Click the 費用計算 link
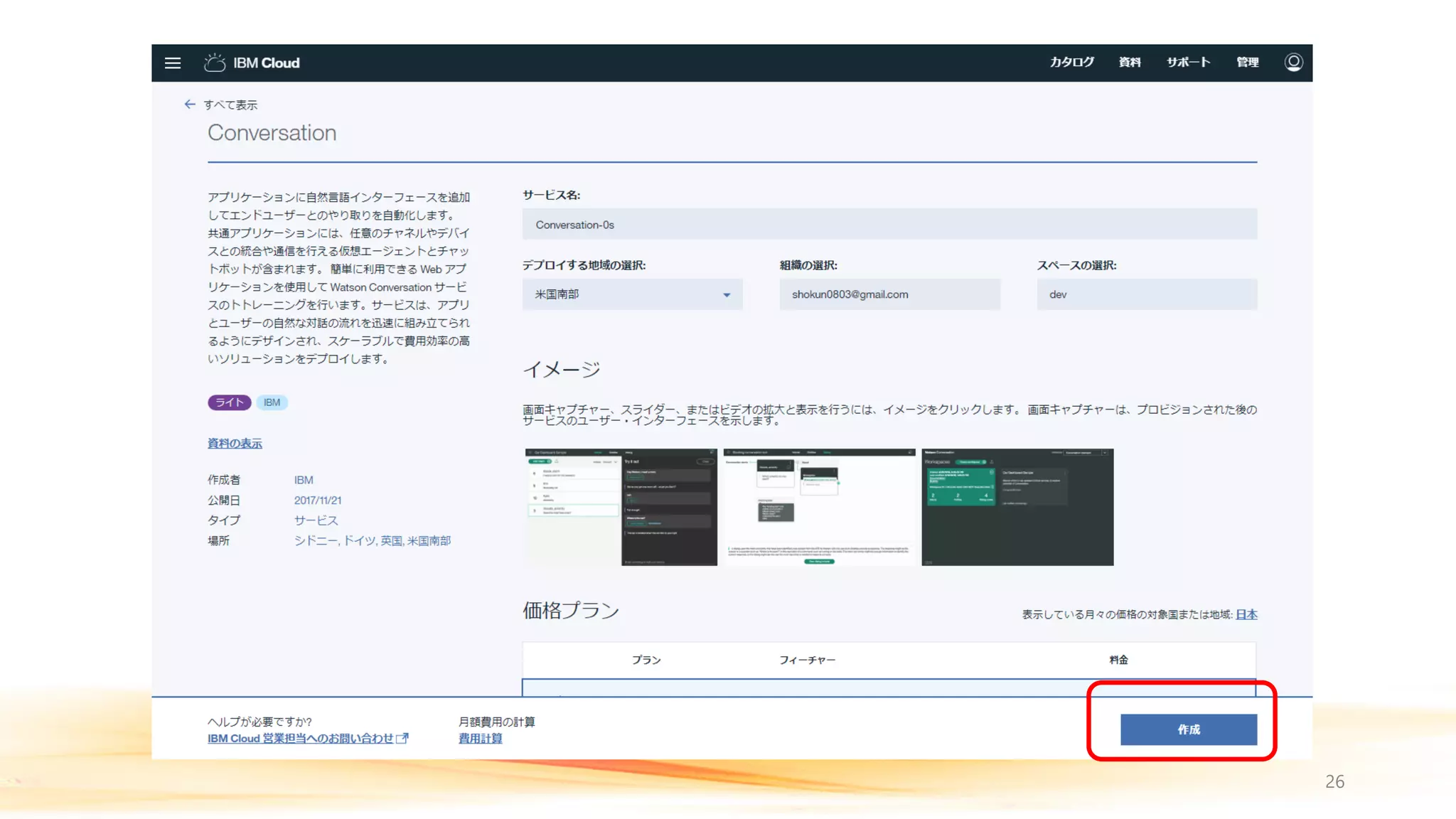 click(480, 739)
